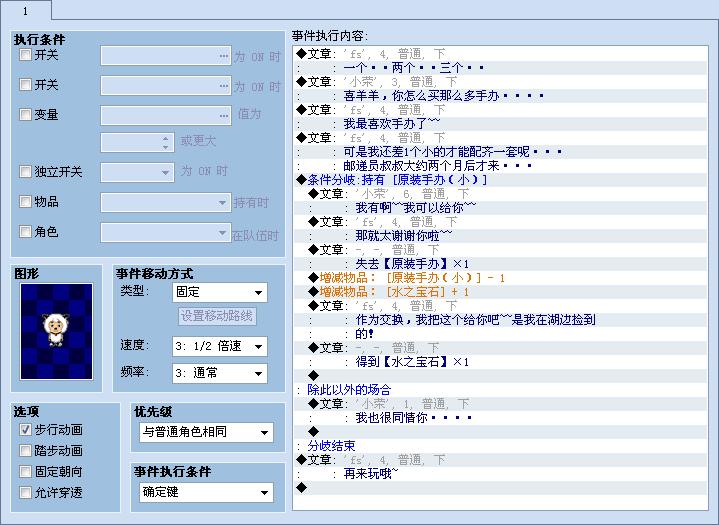Select the line '那就太谢谢你啦~~'
The image size is (719, 525).
tap(500, 236)
